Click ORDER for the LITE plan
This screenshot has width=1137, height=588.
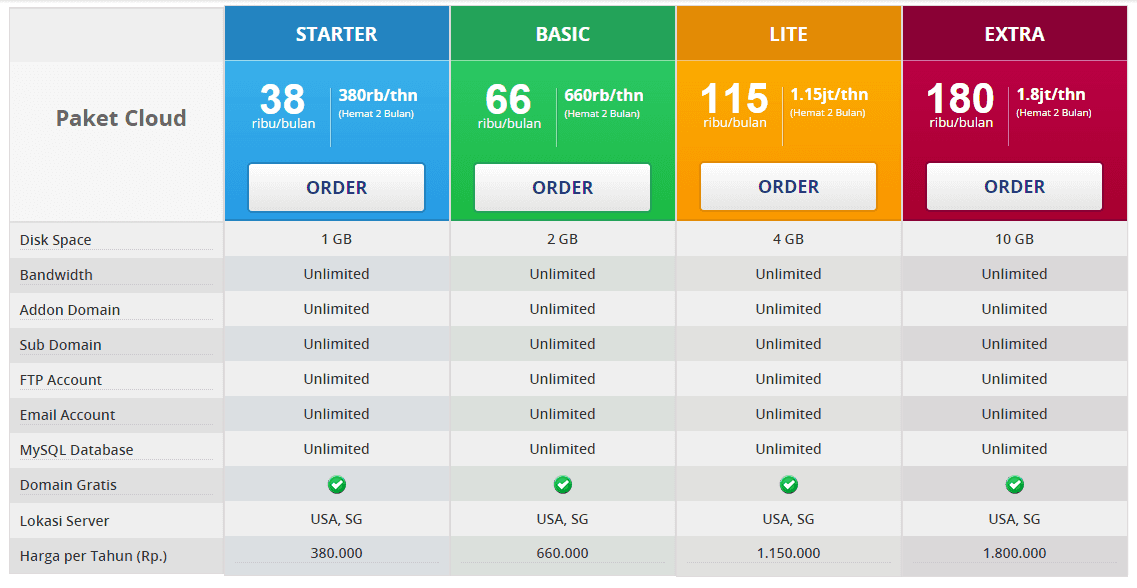coord(789,186)
